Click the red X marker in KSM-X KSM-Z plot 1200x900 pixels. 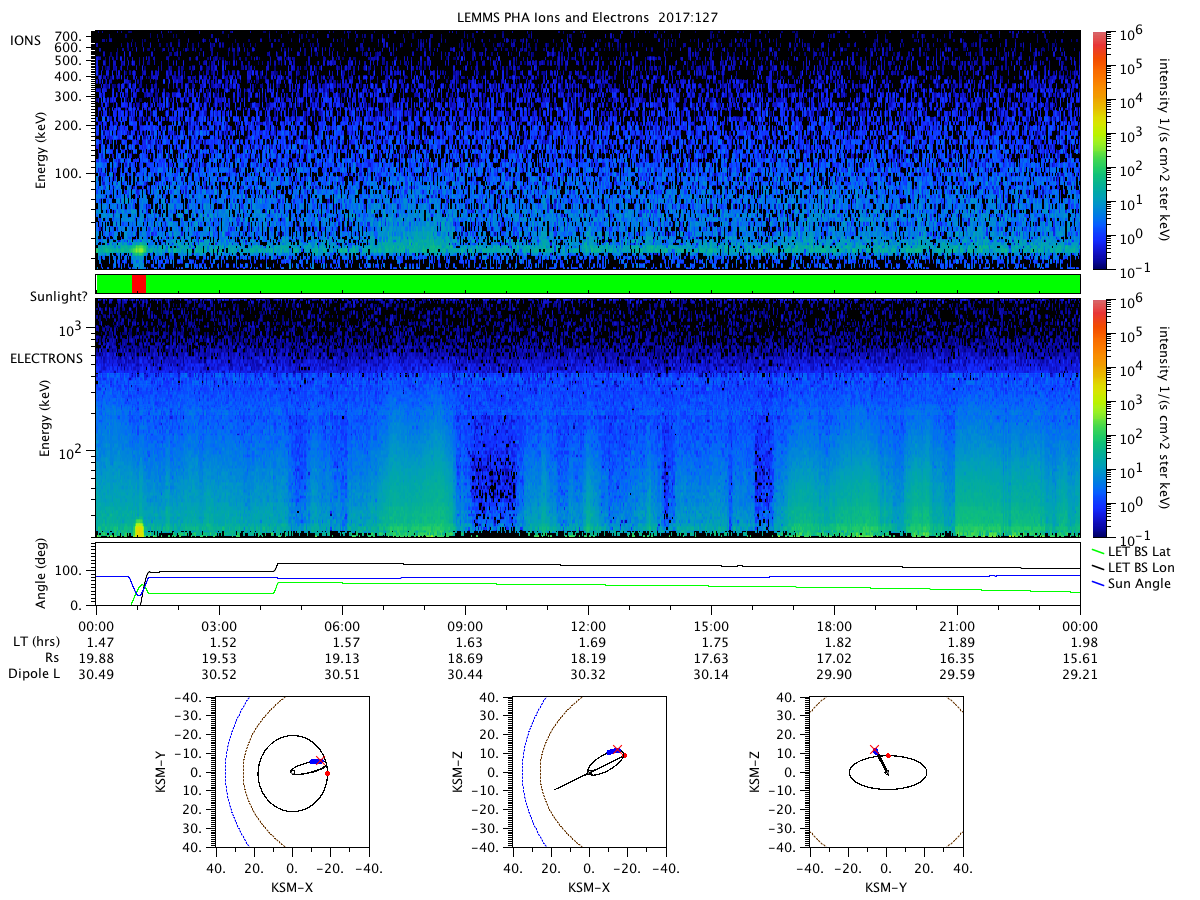[x=618, y=748]
